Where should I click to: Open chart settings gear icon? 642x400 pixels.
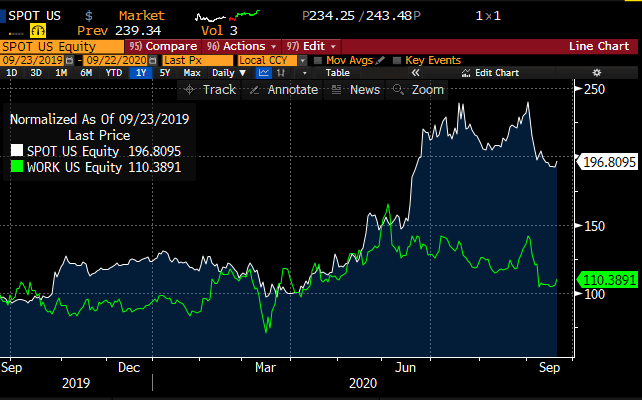(597, 73)
